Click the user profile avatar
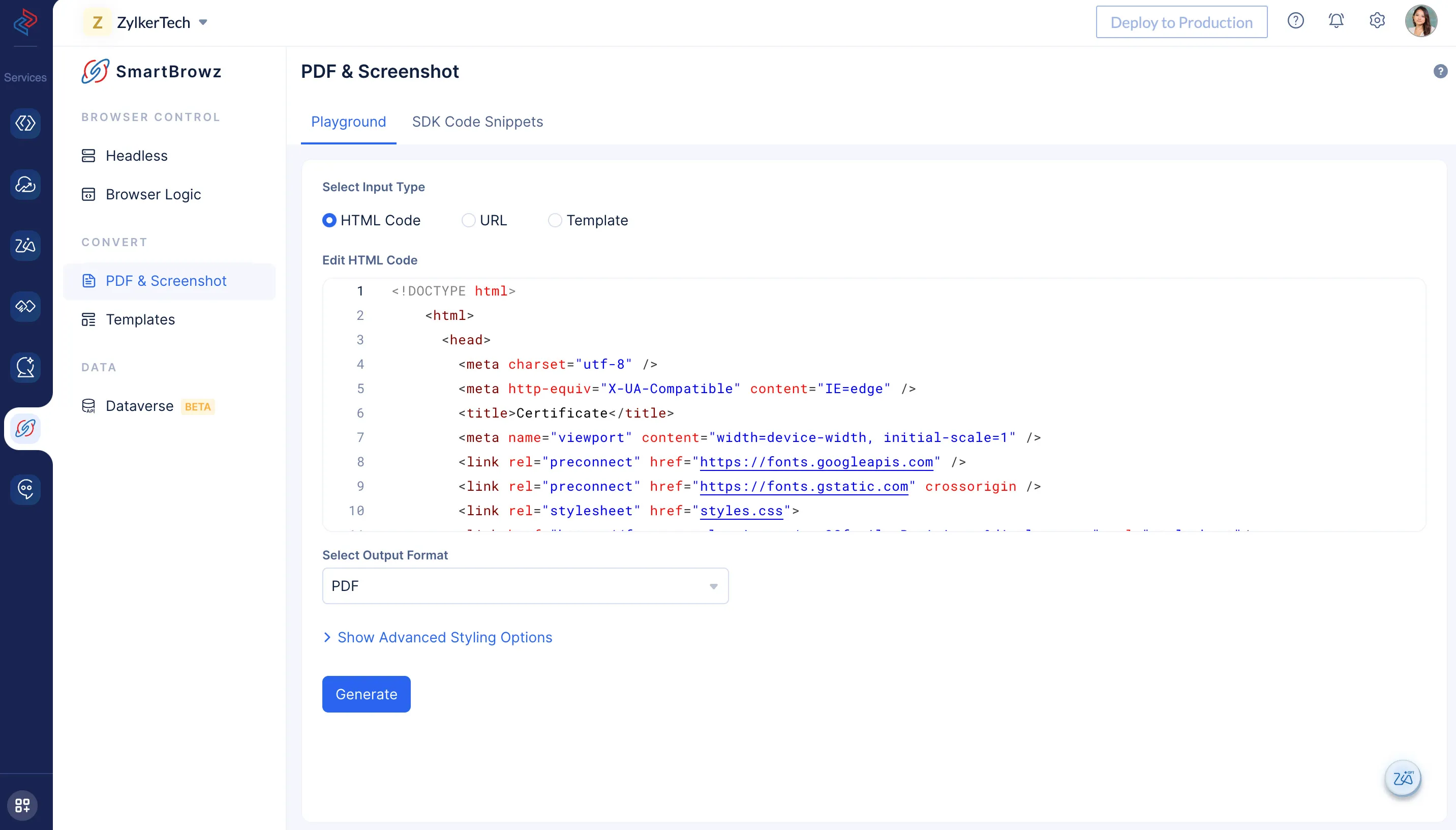1456x830 pixels. click(x=1421, y=22)
